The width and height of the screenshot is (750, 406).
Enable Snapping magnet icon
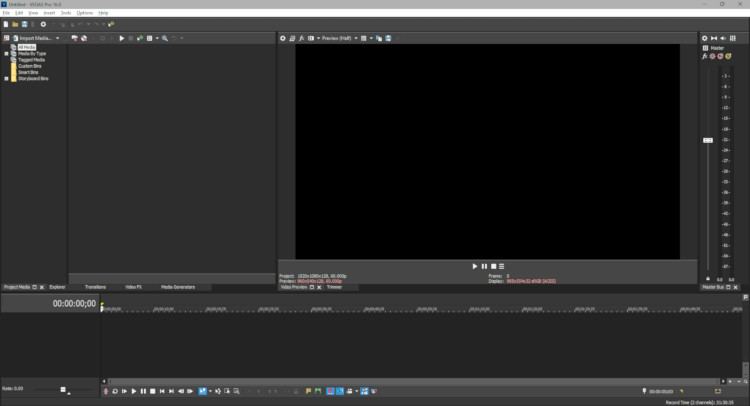click(330, 391)
